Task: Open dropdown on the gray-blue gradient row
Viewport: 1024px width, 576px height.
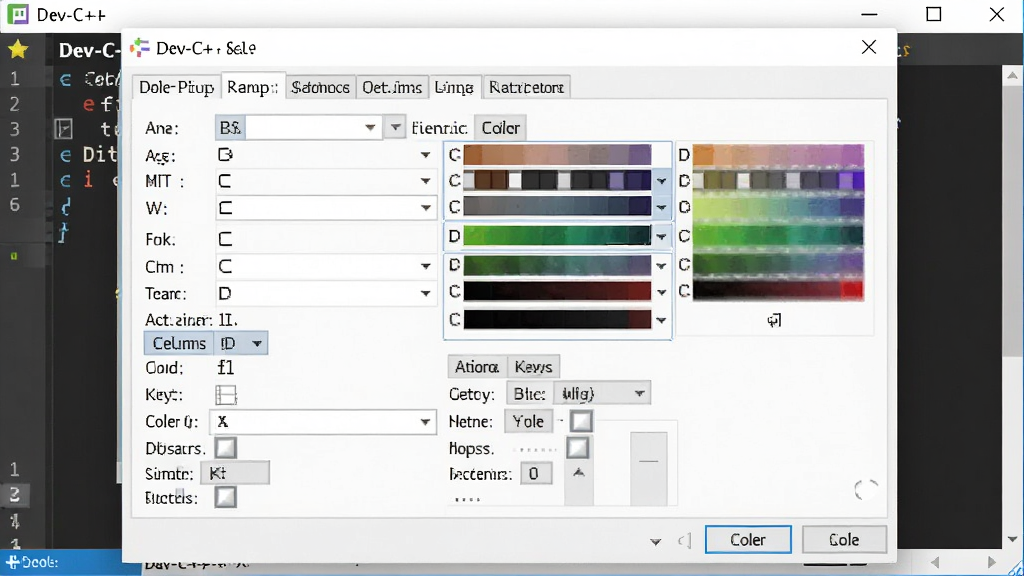Action: pos(662,208)
